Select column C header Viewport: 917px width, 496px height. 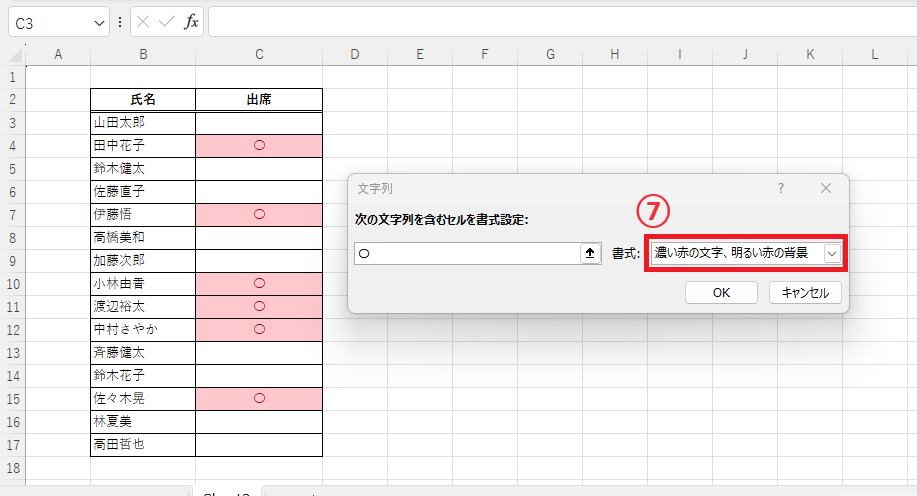259,54
